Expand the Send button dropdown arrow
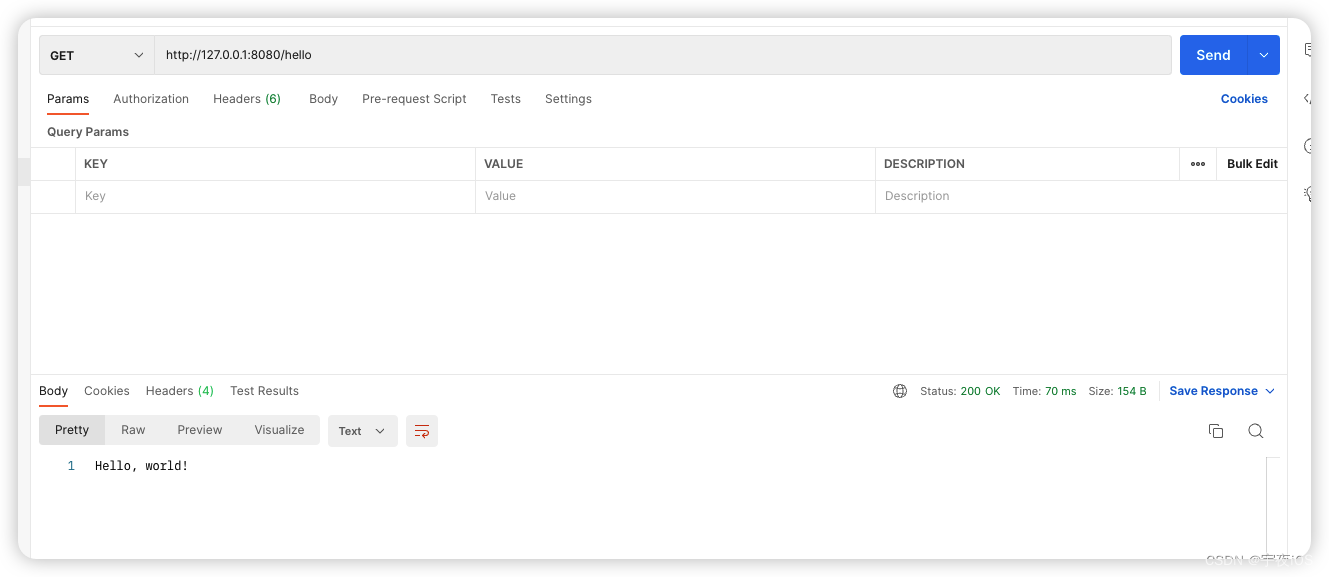 click(1264, 55)
